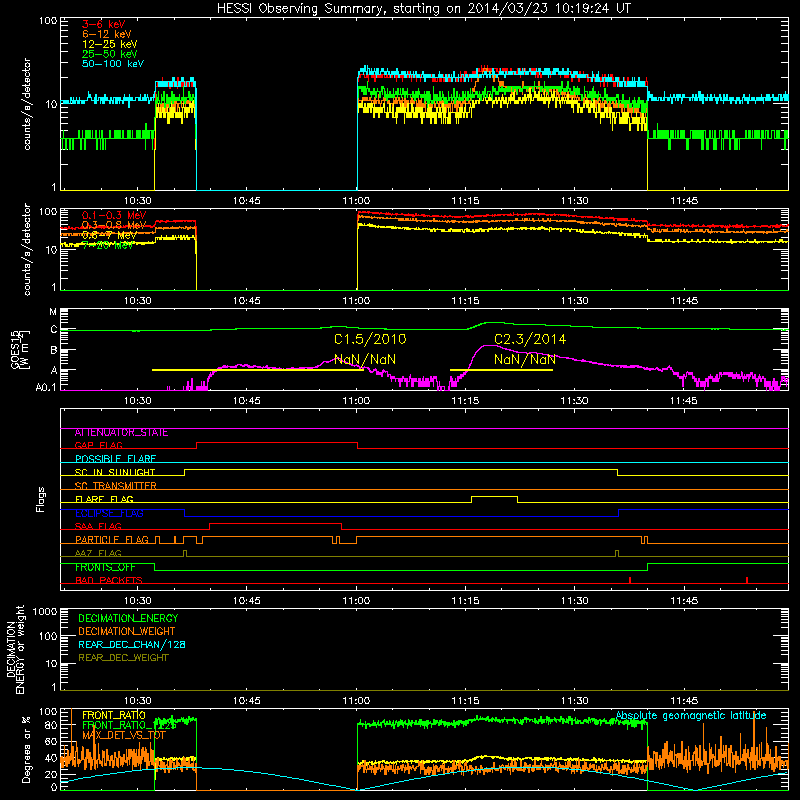800x800 pixels.
Task: Click NaN/NaN under the C2.3/2014 label
Action: point(525,359)
